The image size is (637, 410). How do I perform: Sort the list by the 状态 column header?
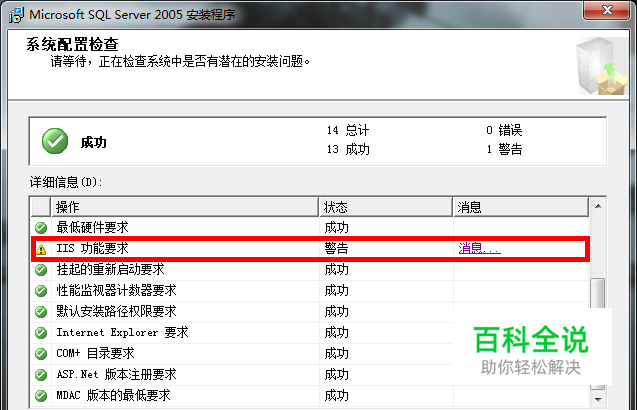[x=386, y=207]
